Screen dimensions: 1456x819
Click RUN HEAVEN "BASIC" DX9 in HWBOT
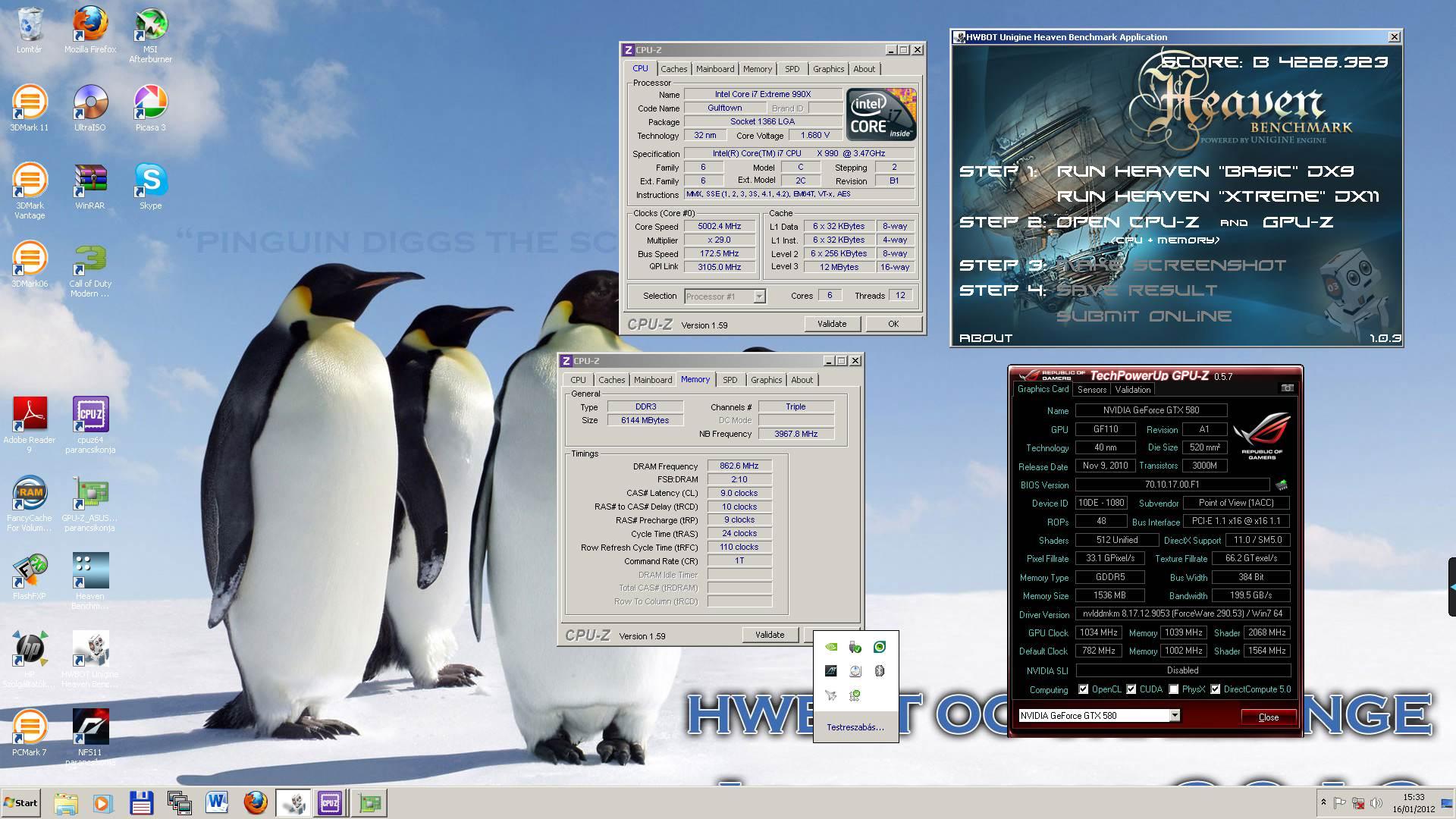tap(1205, 171)
